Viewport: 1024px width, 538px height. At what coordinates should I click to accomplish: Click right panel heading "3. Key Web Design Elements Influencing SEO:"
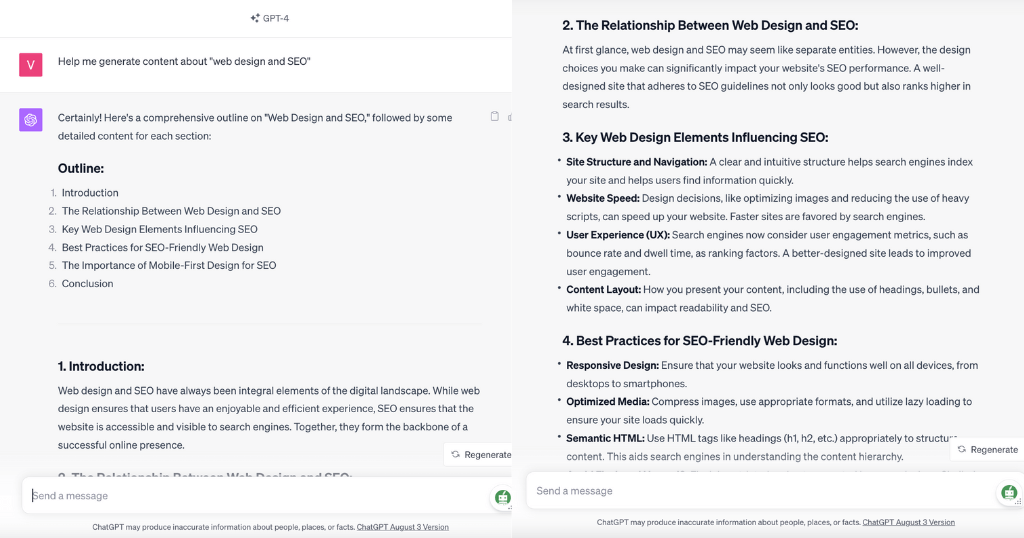(x=696, y=137)
